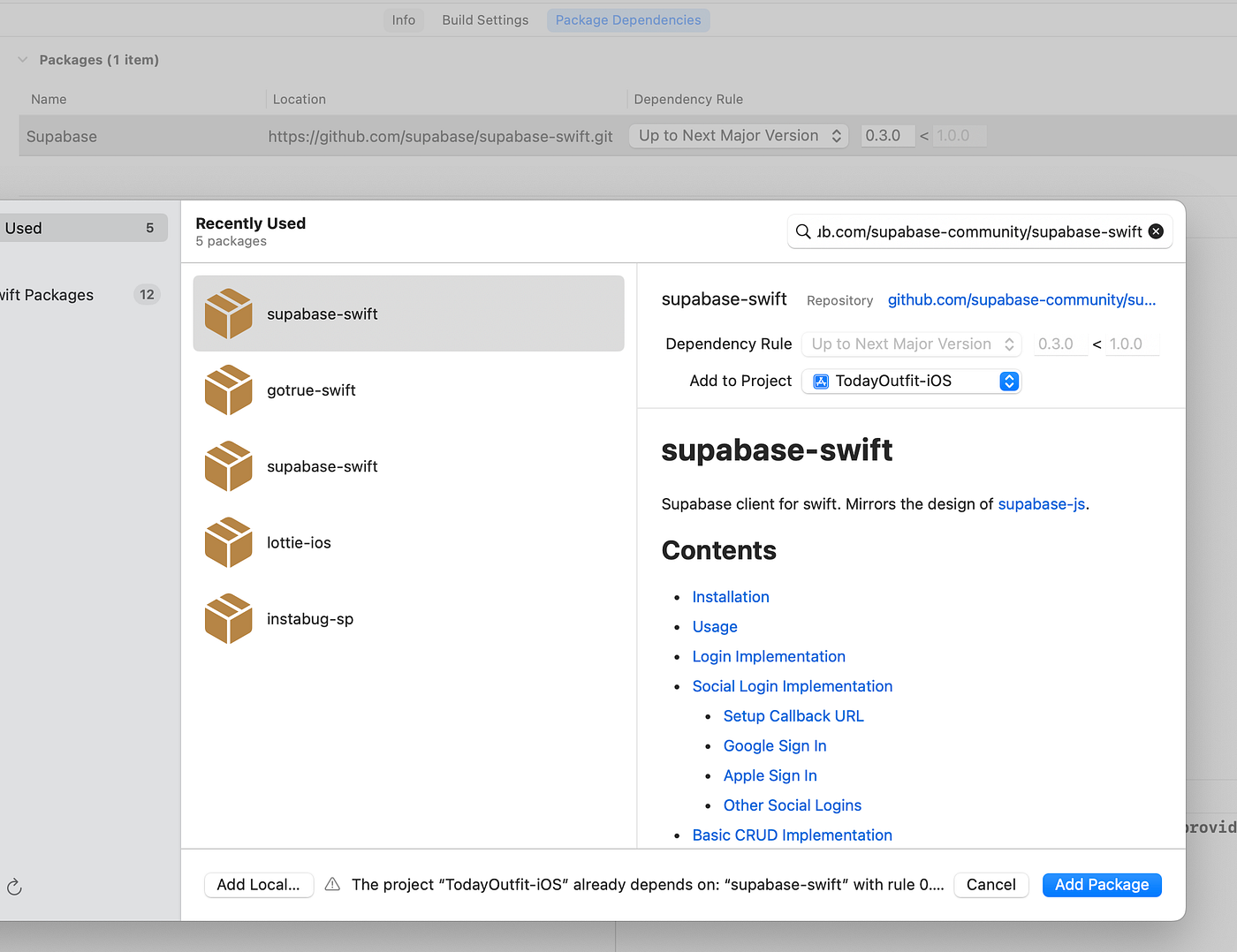1237x952 pixels.
Task: Click the refresh icon at bottom left
Action: 14,887
